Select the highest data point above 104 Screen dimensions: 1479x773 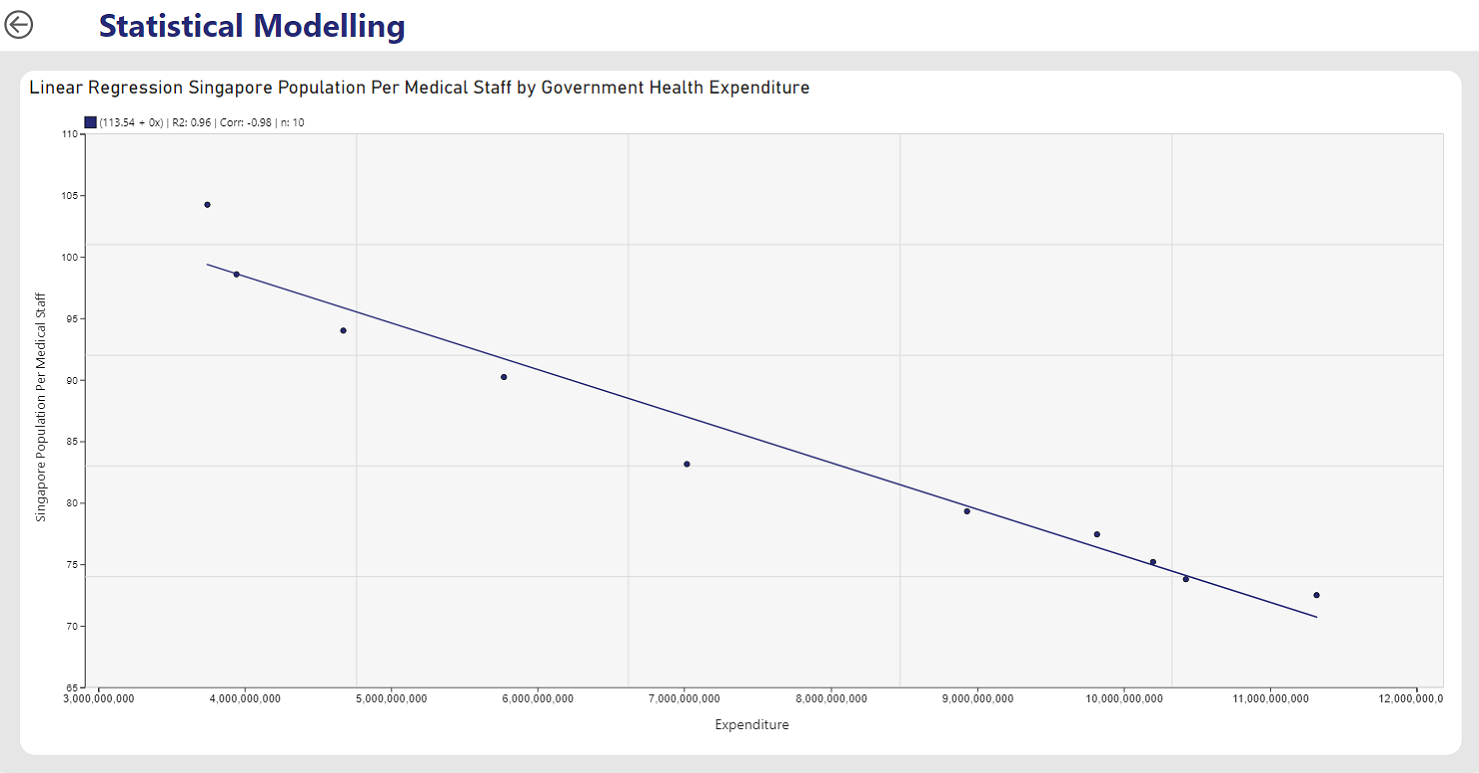pos(207,205)
